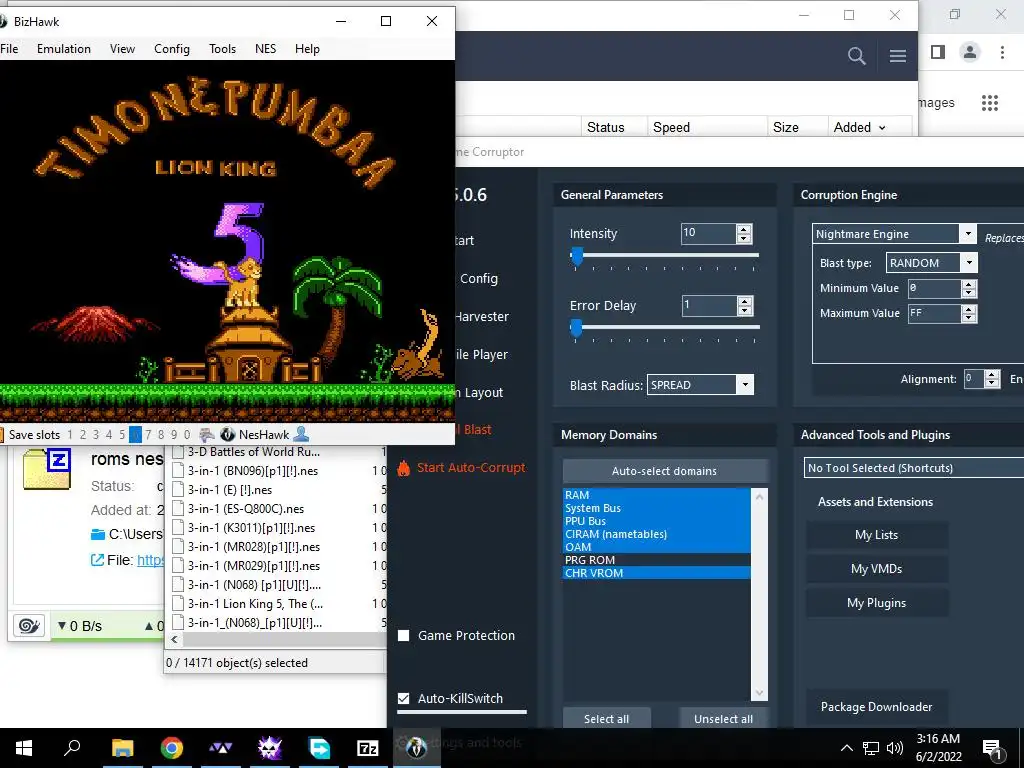
Task: Open the File menu in BizHawk
Action: [9, 49]
